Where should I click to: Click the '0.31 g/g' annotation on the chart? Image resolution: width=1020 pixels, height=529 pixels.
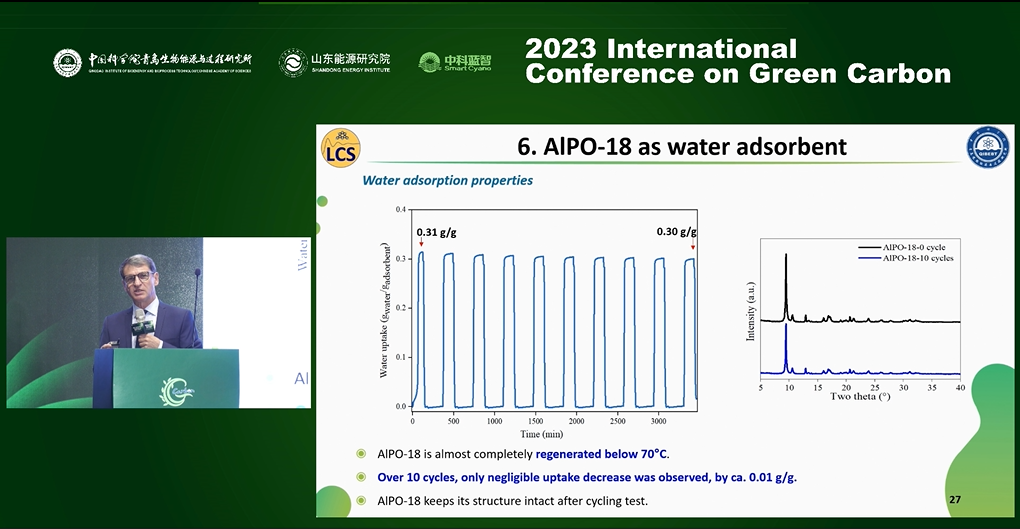[x=436, y=232]
